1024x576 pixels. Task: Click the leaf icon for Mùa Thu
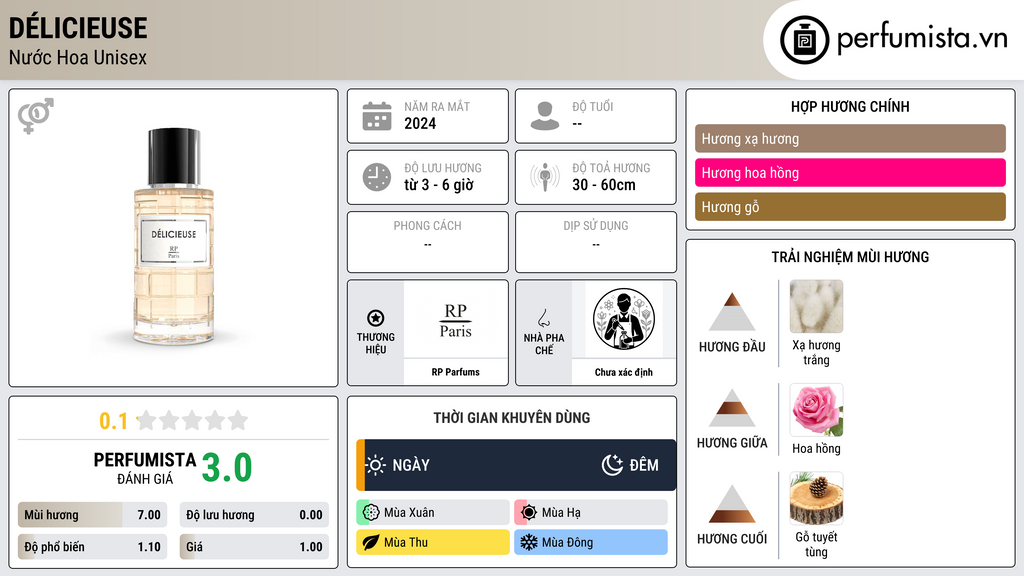tap(371, 542)
